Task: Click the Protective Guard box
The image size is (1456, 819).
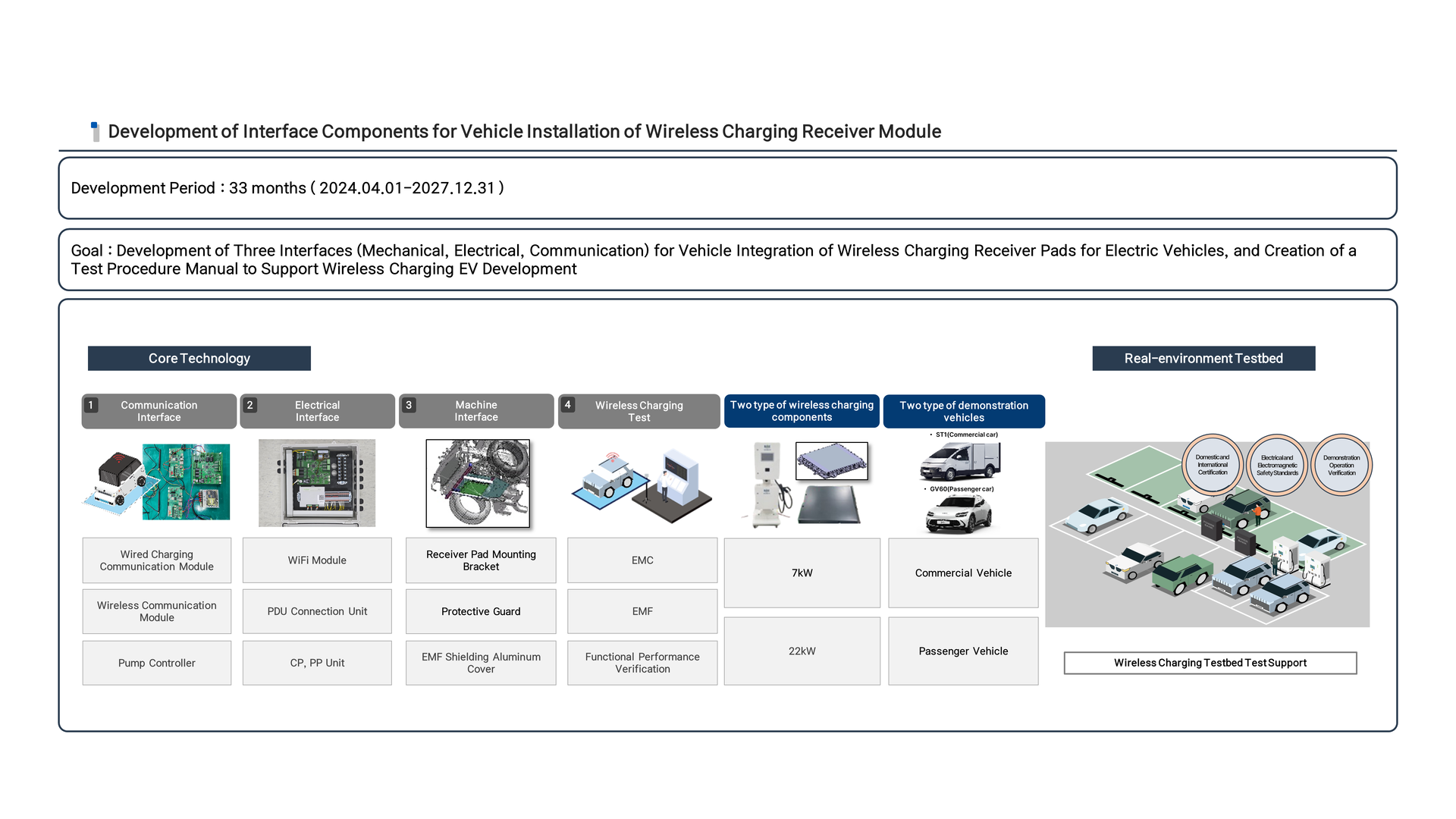Action: point(481,611)
